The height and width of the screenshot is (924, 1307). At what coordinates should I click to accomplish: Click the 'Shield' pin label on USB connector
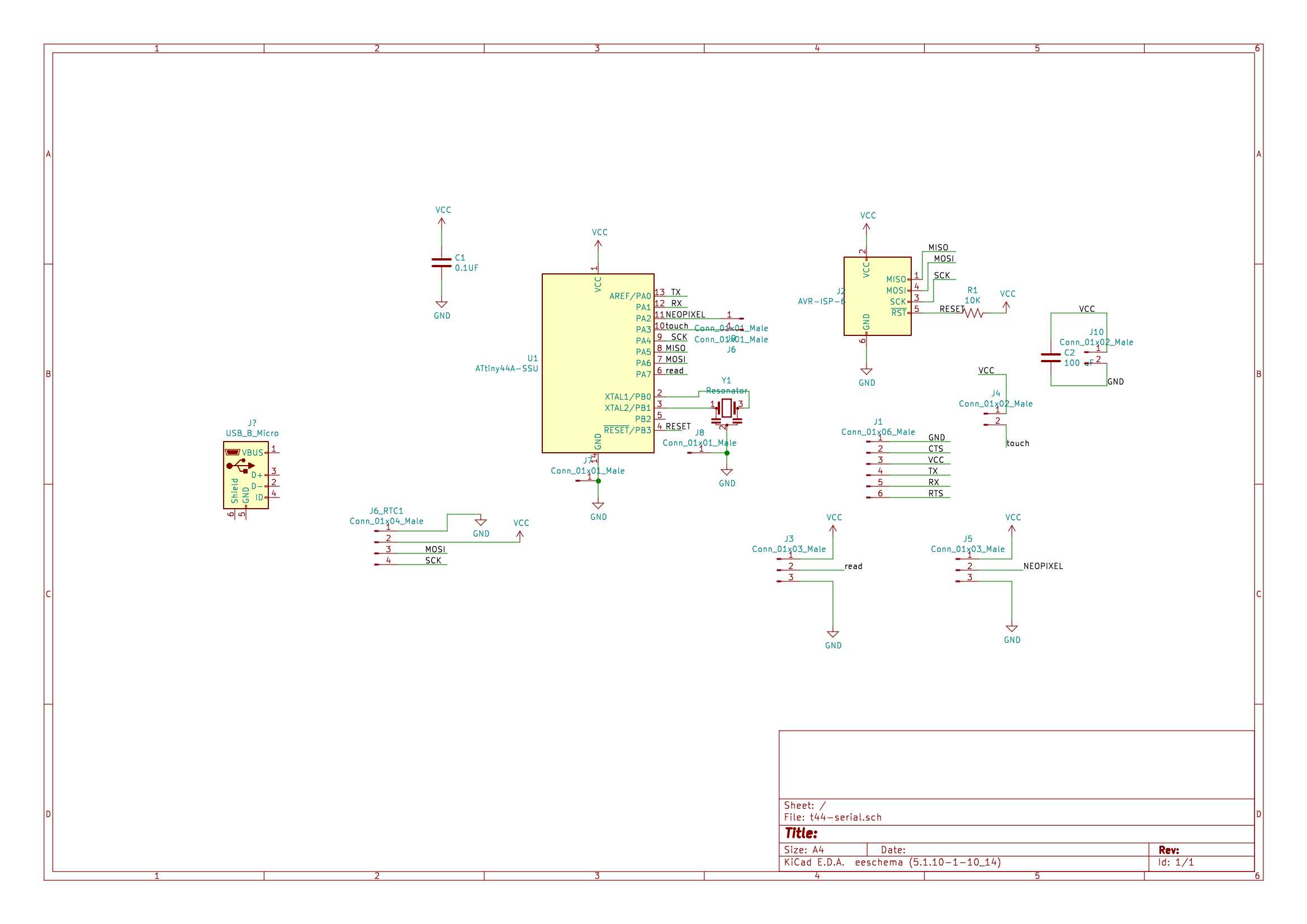point(235,491)
